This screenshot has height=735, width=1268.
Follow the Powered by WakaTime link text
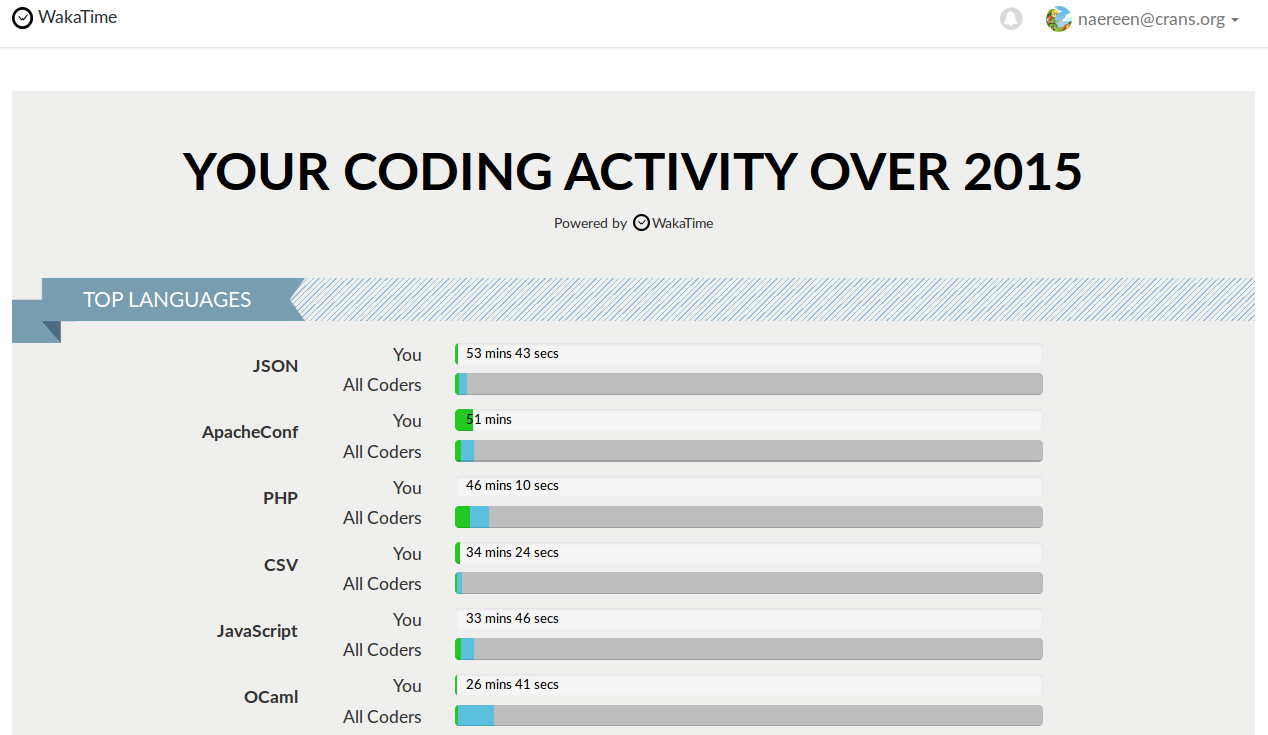point(682,223)
